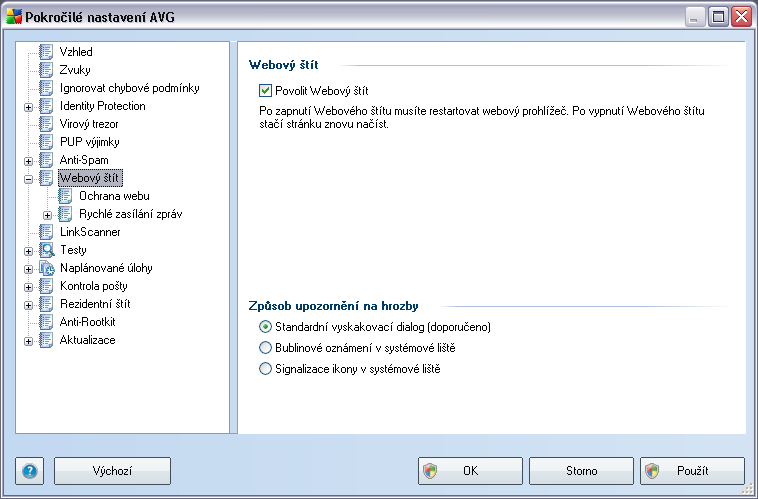
Task: Click the page icon beside Anti-Rootkit
Action: (46, 322)
